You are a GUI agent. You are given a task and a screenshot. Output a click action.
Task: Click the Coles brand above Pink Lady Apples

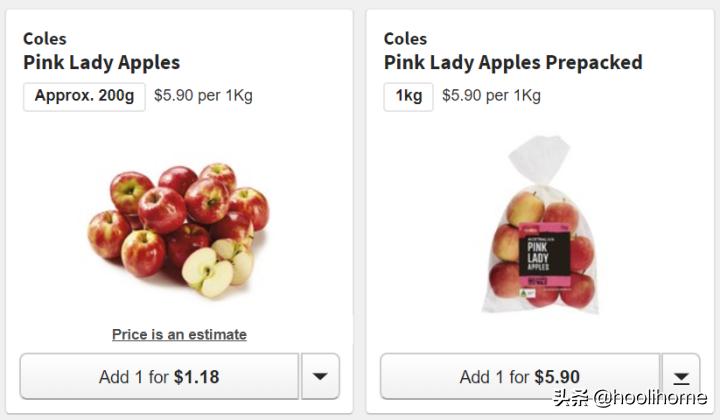[45, 39]
